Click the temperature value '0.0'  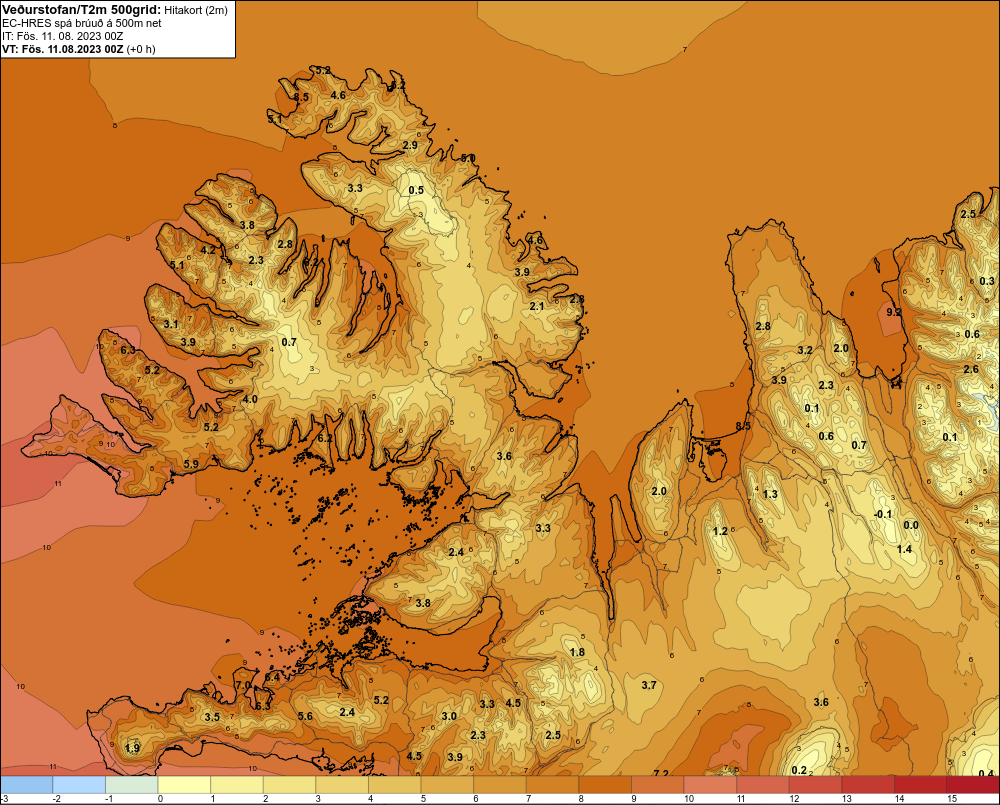[x=911, y=525]
